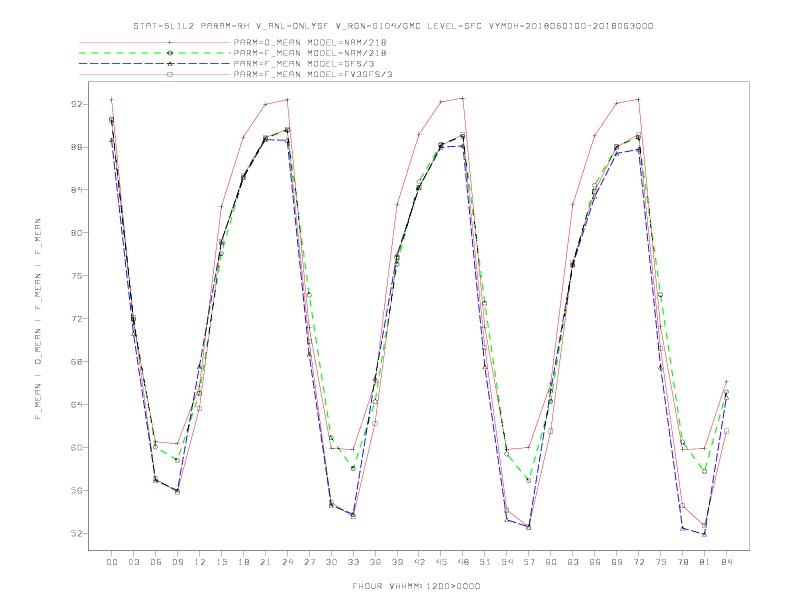
Task: Click x-axis forecast hour label 81
Action: tap(705, 562)
